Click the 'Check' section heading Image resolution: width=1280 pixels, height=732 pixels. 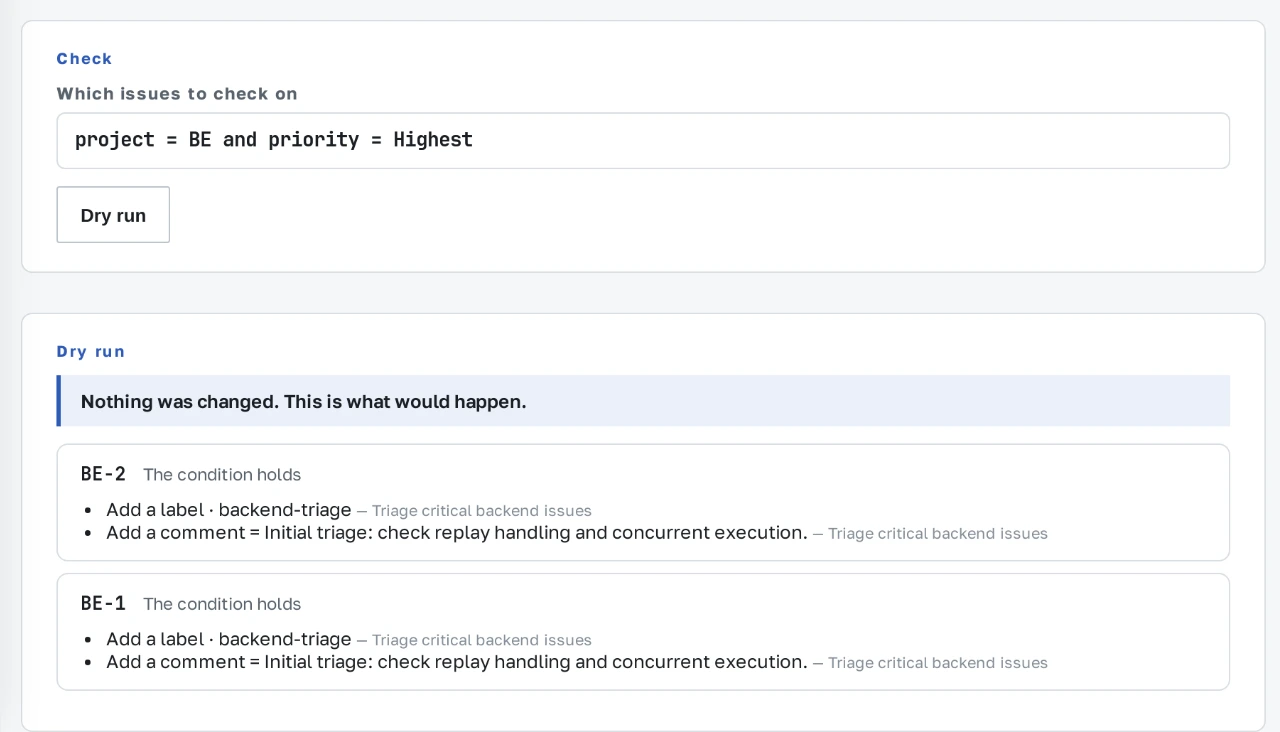pos(84,59)
